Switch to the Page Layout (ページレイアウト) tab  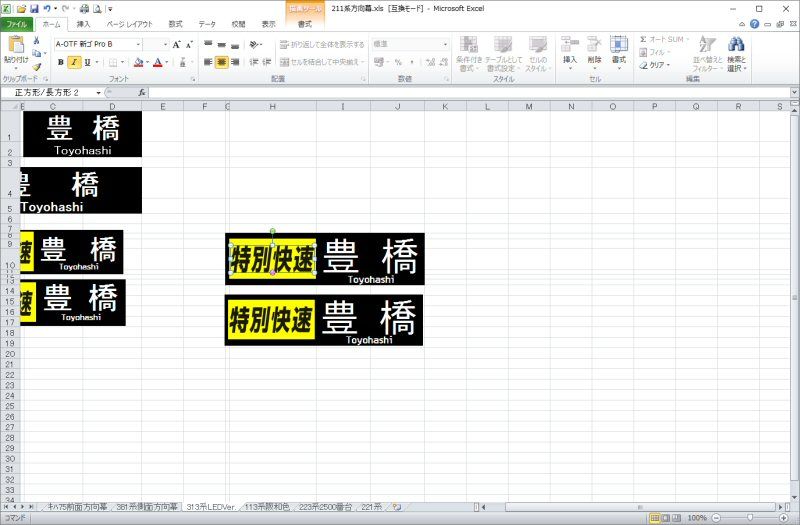coord(130,24)
